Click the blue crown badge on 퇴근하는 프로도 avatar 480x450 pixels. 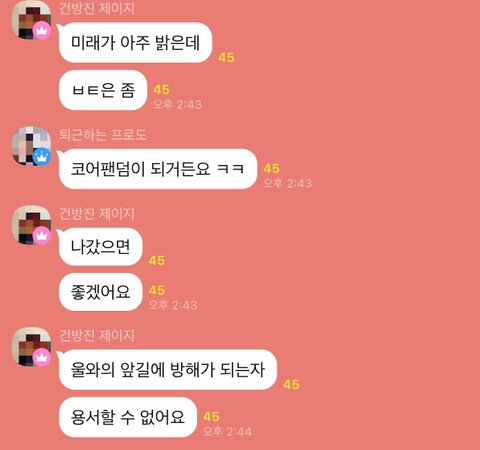pyautogui.click(x=42, y=157)
